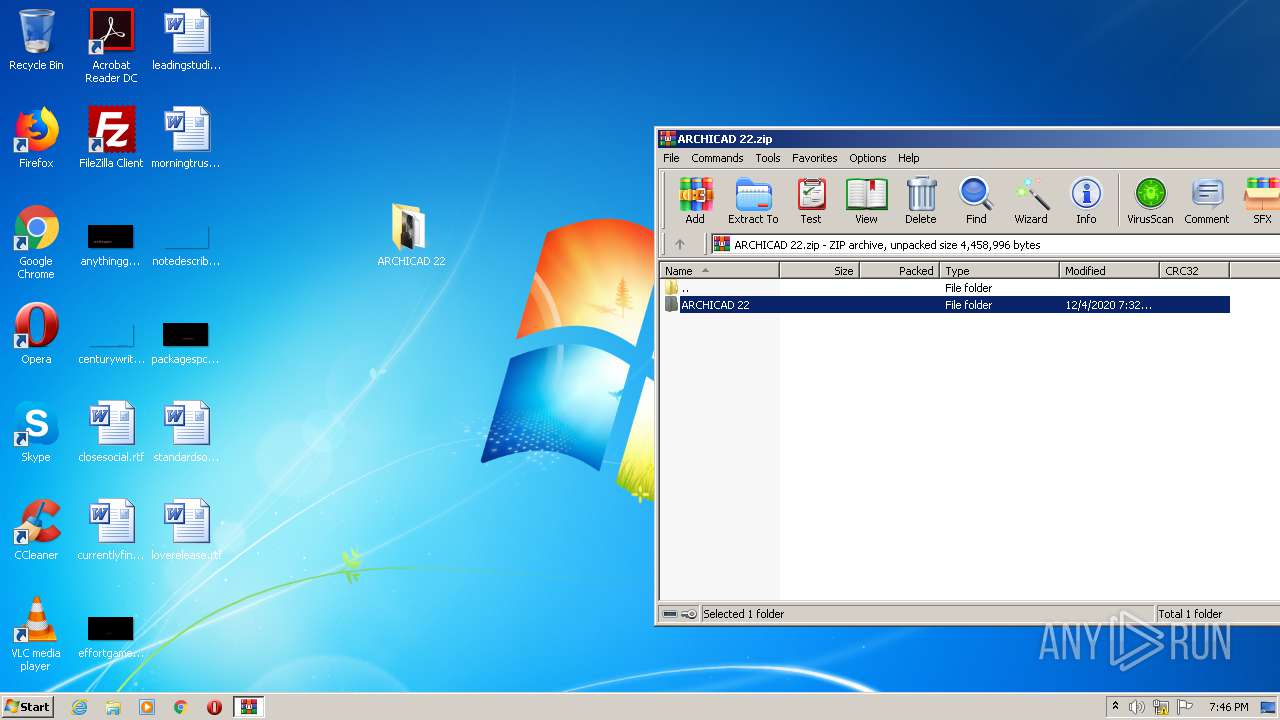1280x720 pixels.
Task: Select the leadingstudi... Word document
Action: [186, 40]
